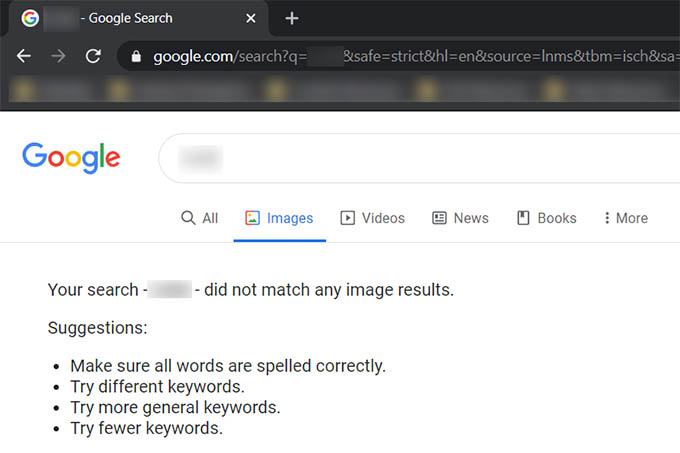Reload the page with the refresh icon
This screenshot has width=680, height=453.
pos(93,56)
